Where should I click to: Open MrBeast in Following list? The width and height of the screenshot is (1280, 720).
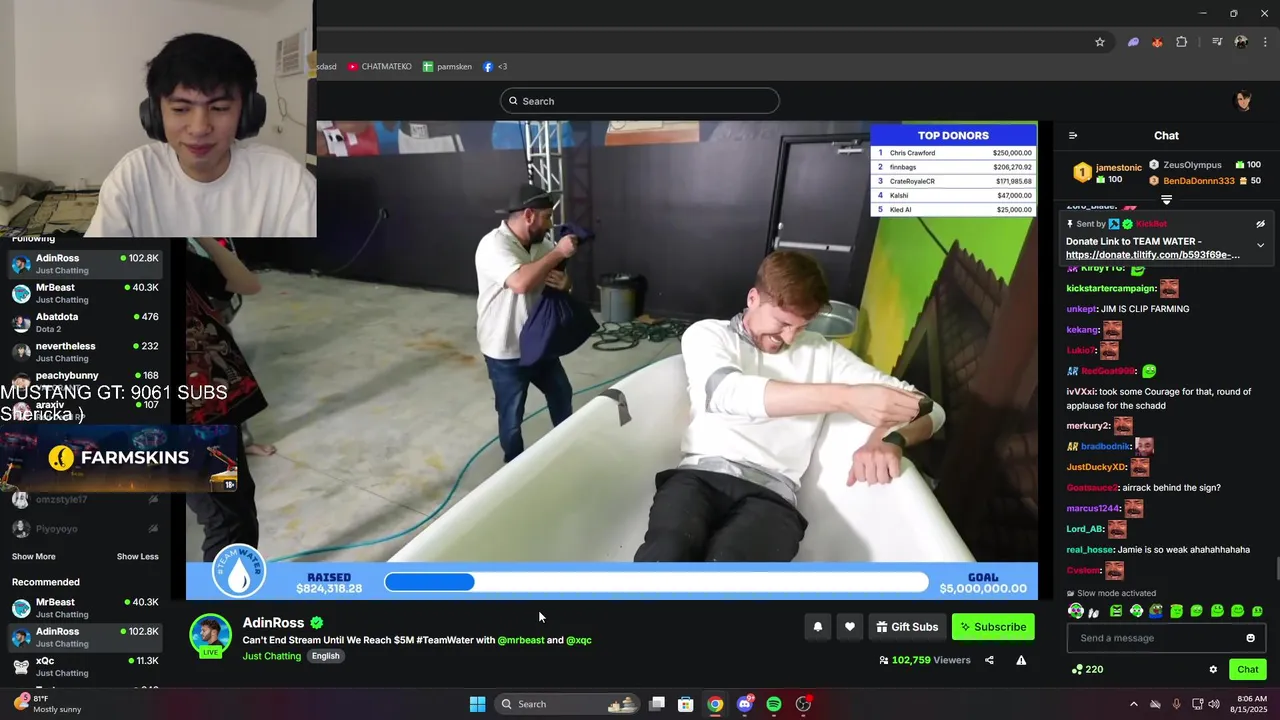(x=84, y=293)
